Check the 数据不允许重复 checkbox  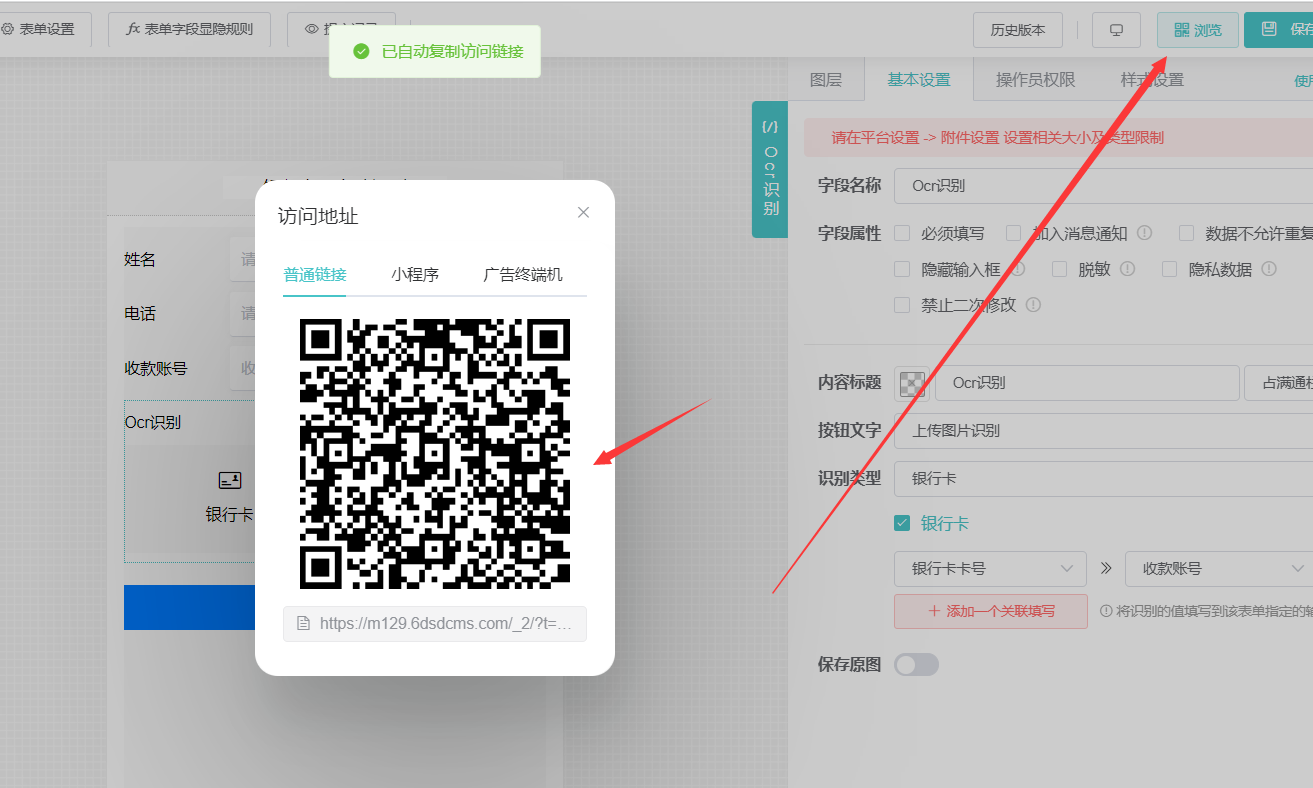pyautogui.click(x=1187, y=233)
